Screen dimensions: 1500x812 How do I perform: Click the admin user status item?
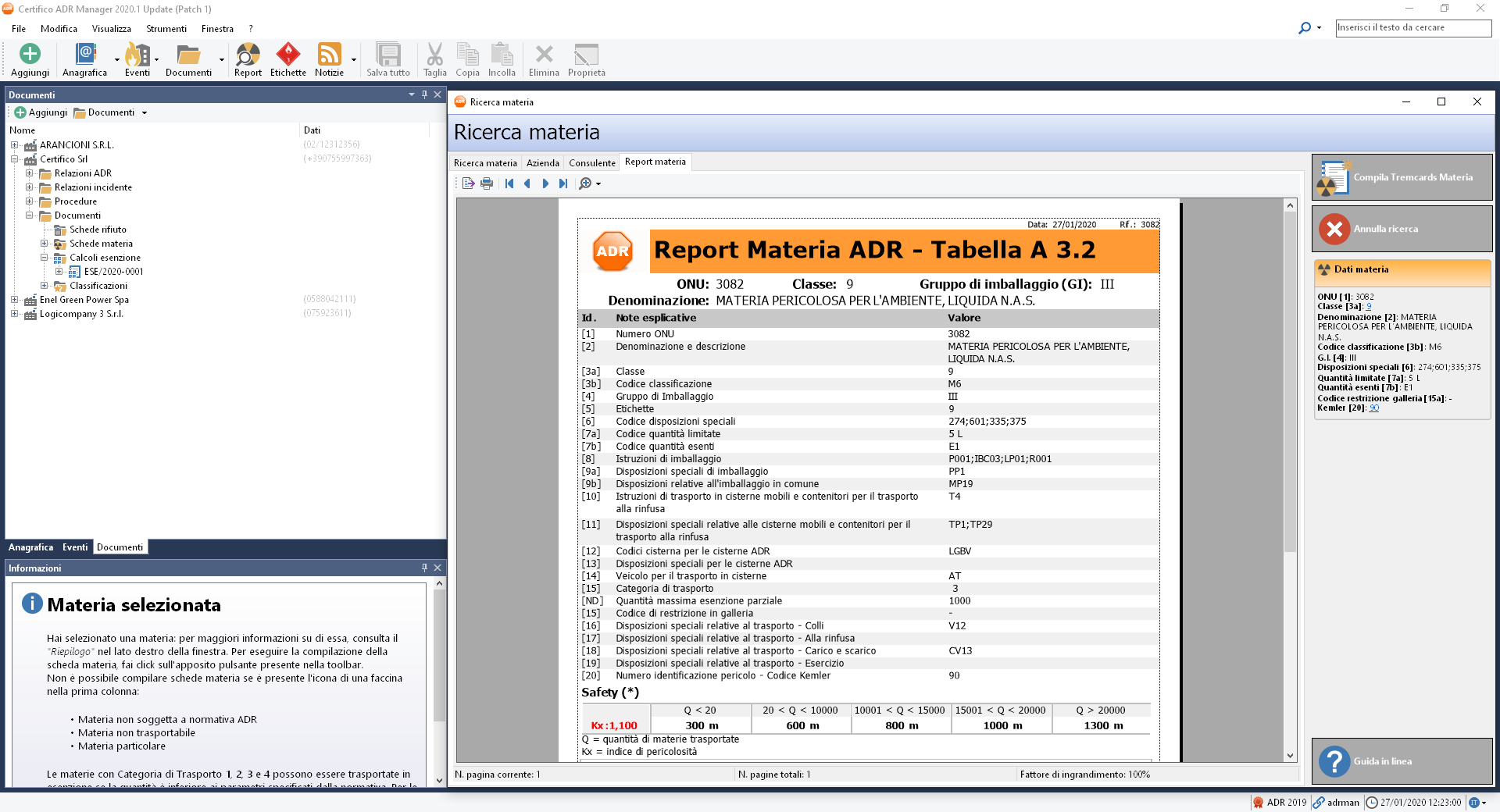tap(1336, 802)
